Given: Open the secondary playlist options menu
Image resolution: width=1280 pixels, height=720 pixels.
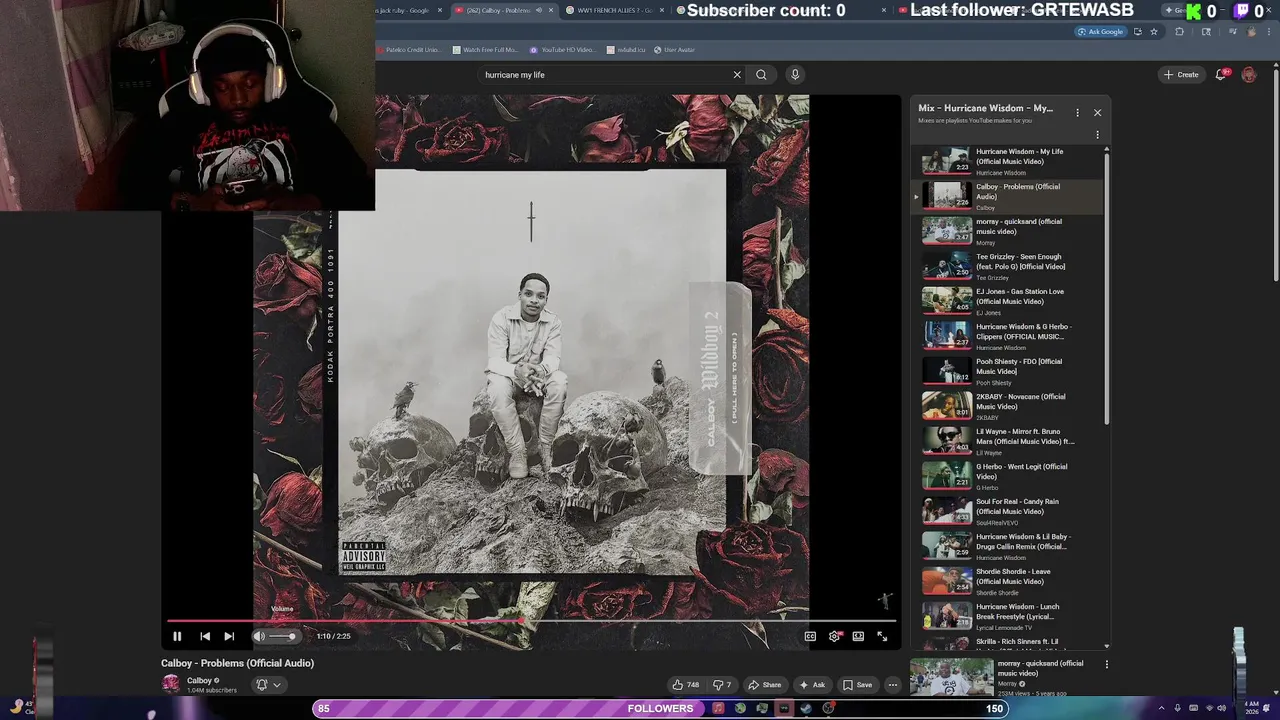Looking at the screenshot, I should (1097, 135).
